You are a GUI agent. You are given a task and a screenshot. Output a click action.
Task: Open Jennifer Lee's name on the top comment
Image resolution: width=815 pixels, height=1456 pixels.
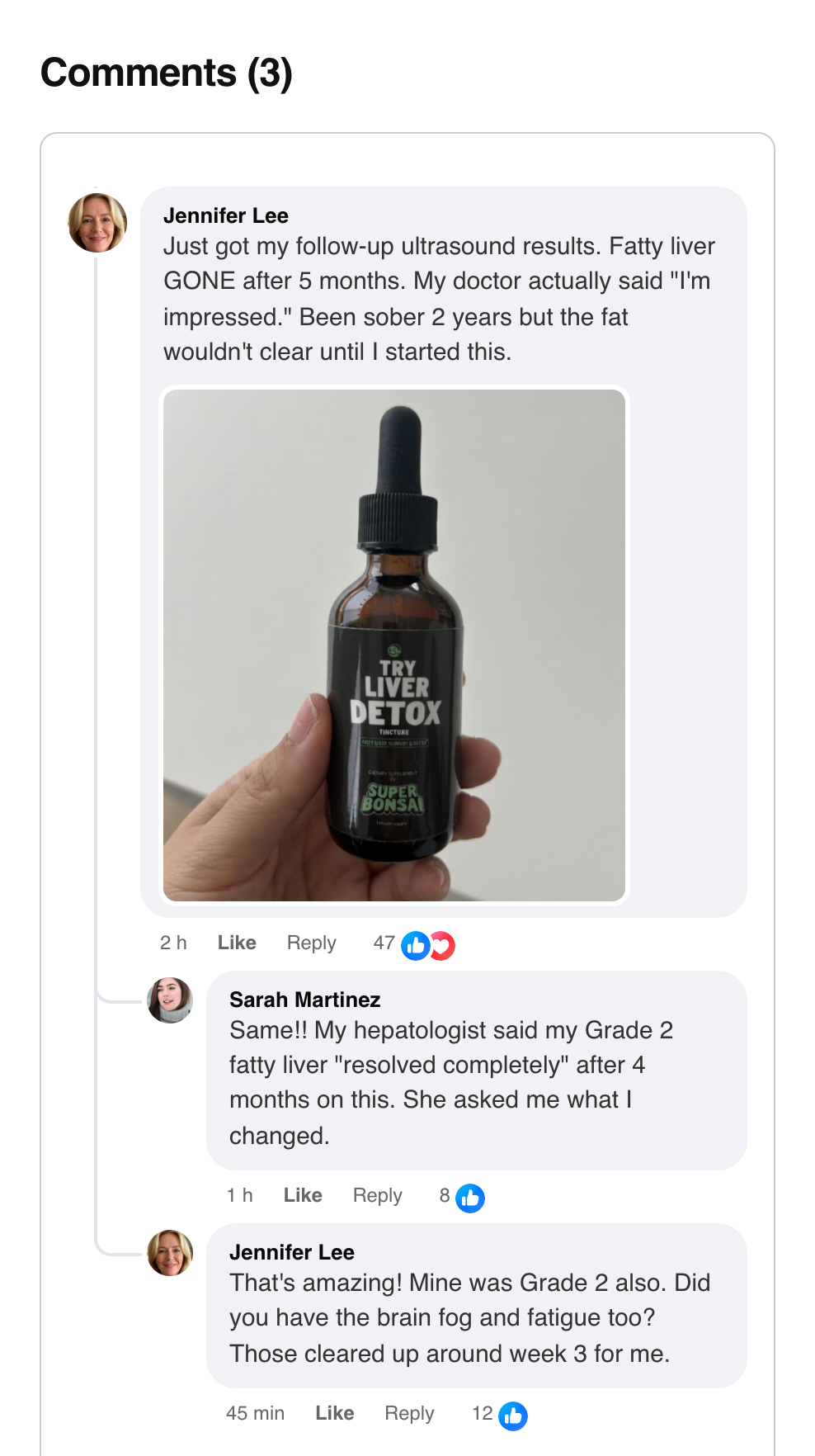pos(226,215)
